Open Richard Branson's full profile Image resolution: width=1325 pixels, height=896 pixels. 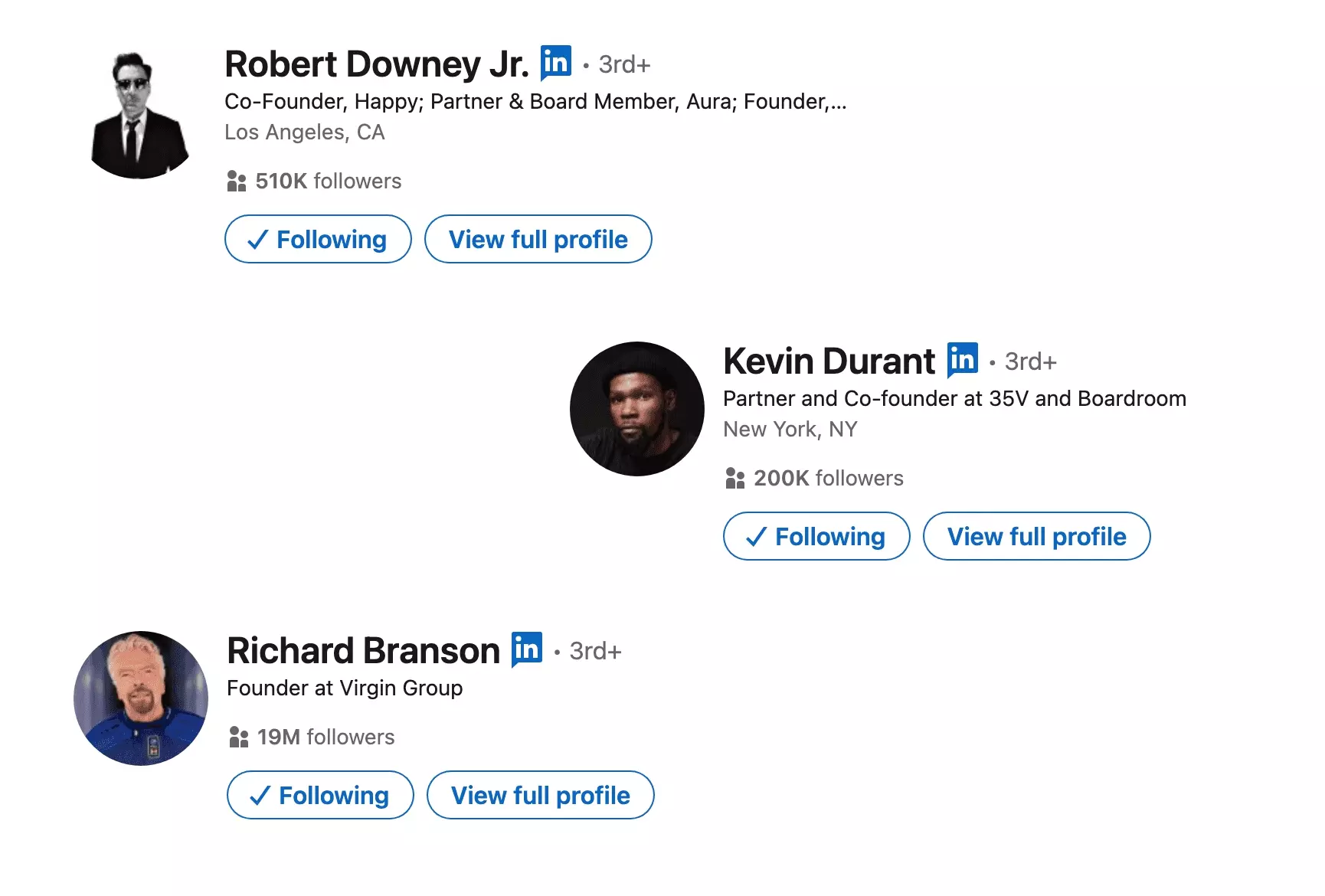point(540,795)
